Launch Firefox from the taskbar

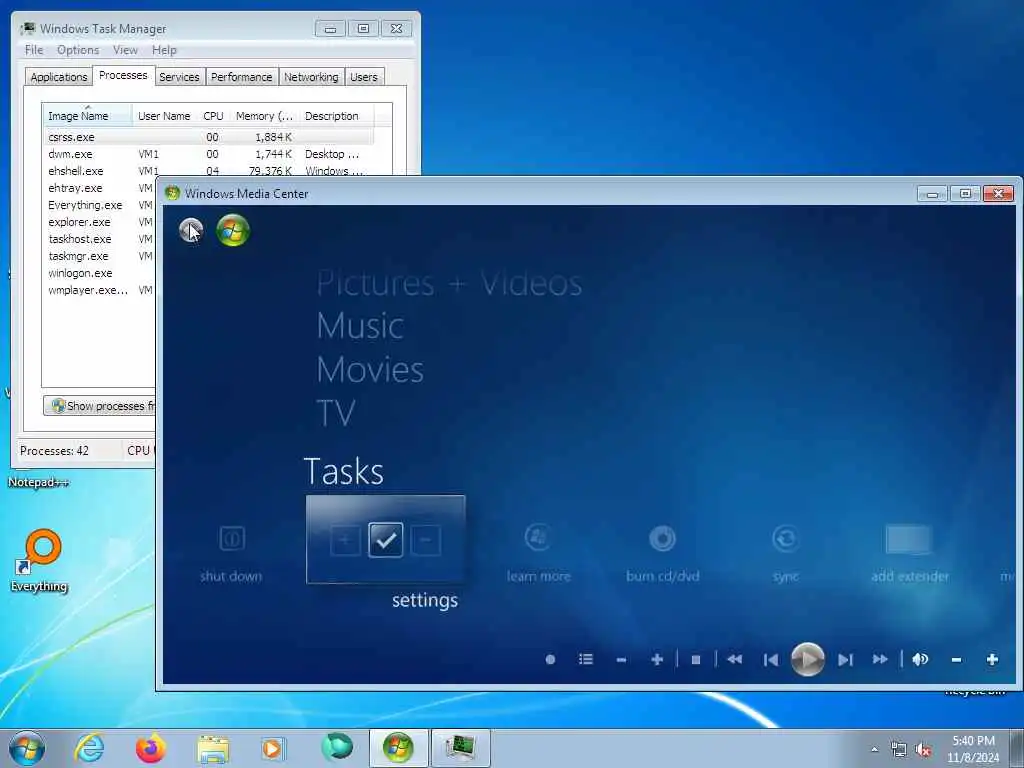click(x=150, y=748)
